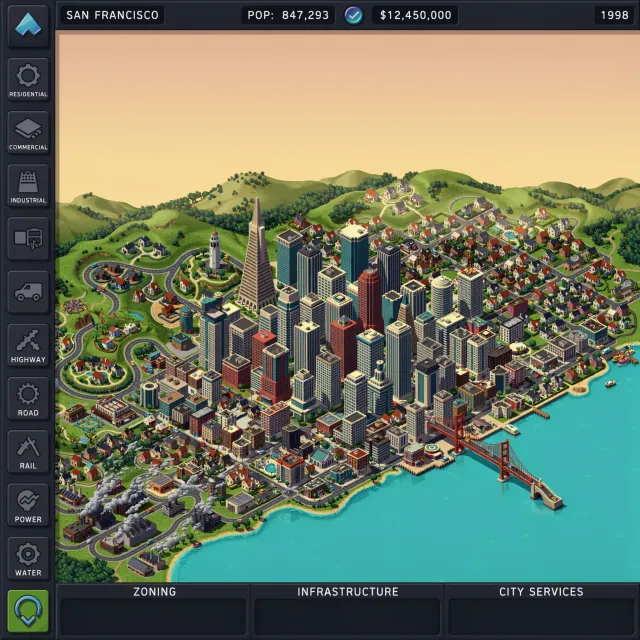
Task: Select the Commercial zoning tool
Action: (28, 132)
